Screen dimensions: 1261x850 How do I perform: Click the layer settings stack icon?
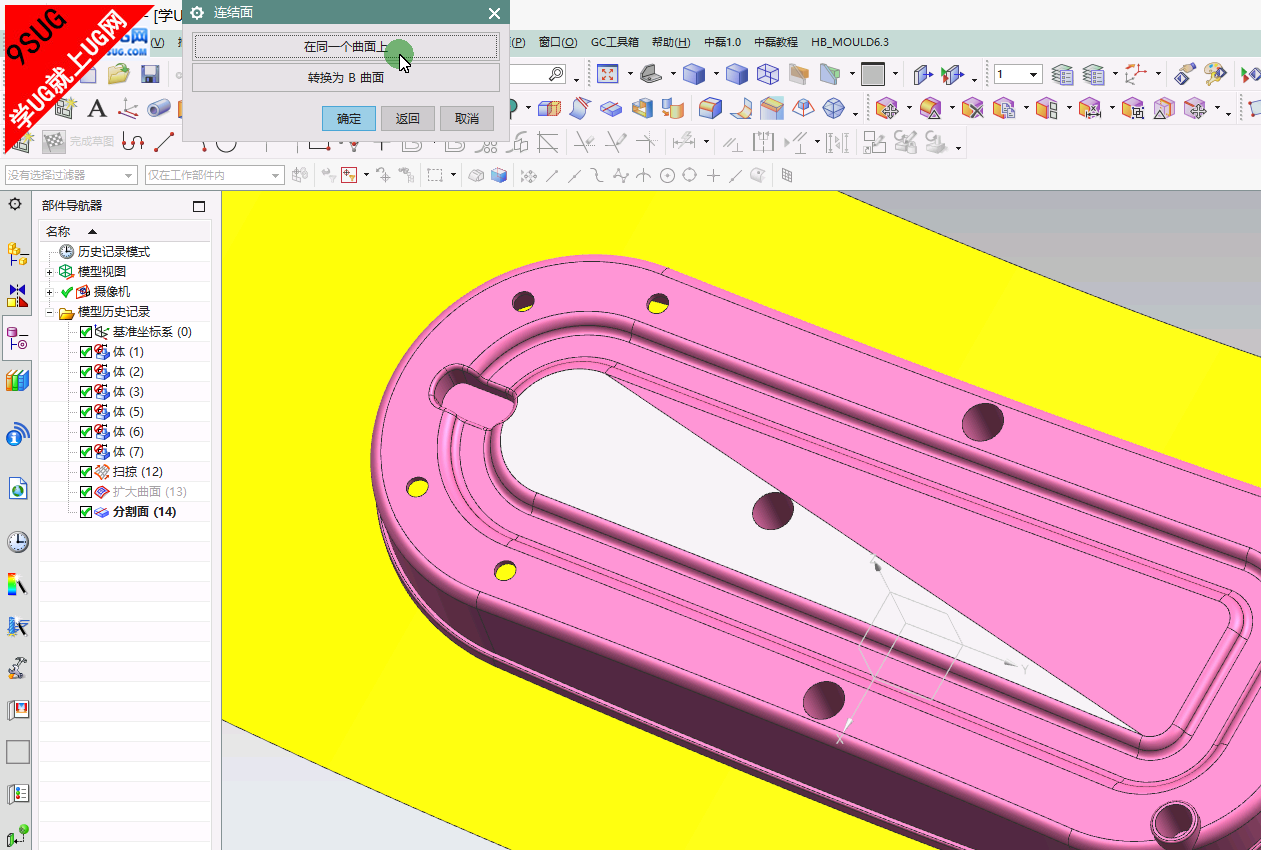1063,74
